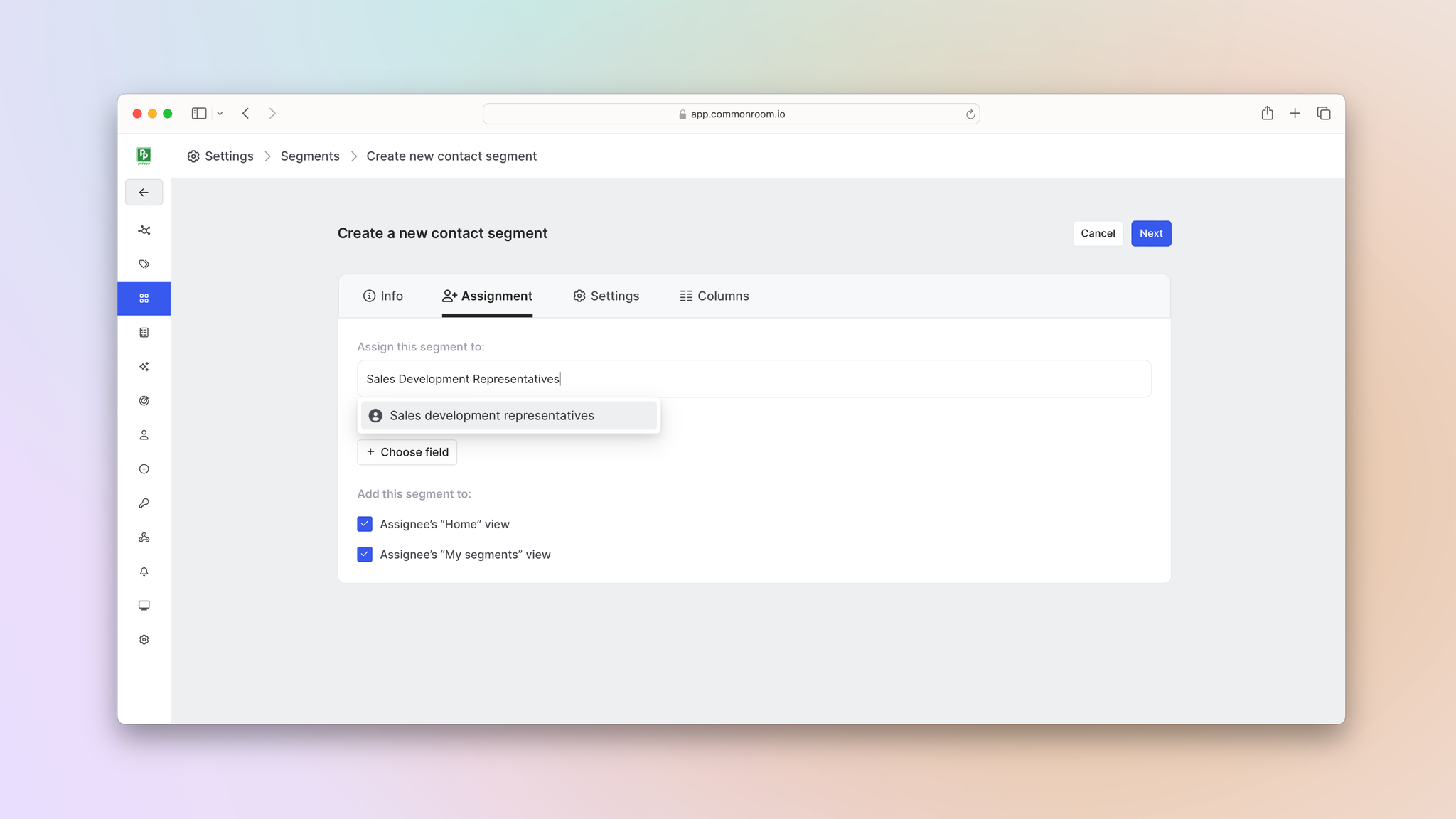Image resolution: width=1456 pixels, height=819 pixels.
Task: Click the Pied Piper workspace logo
Action: coord(144,156)
